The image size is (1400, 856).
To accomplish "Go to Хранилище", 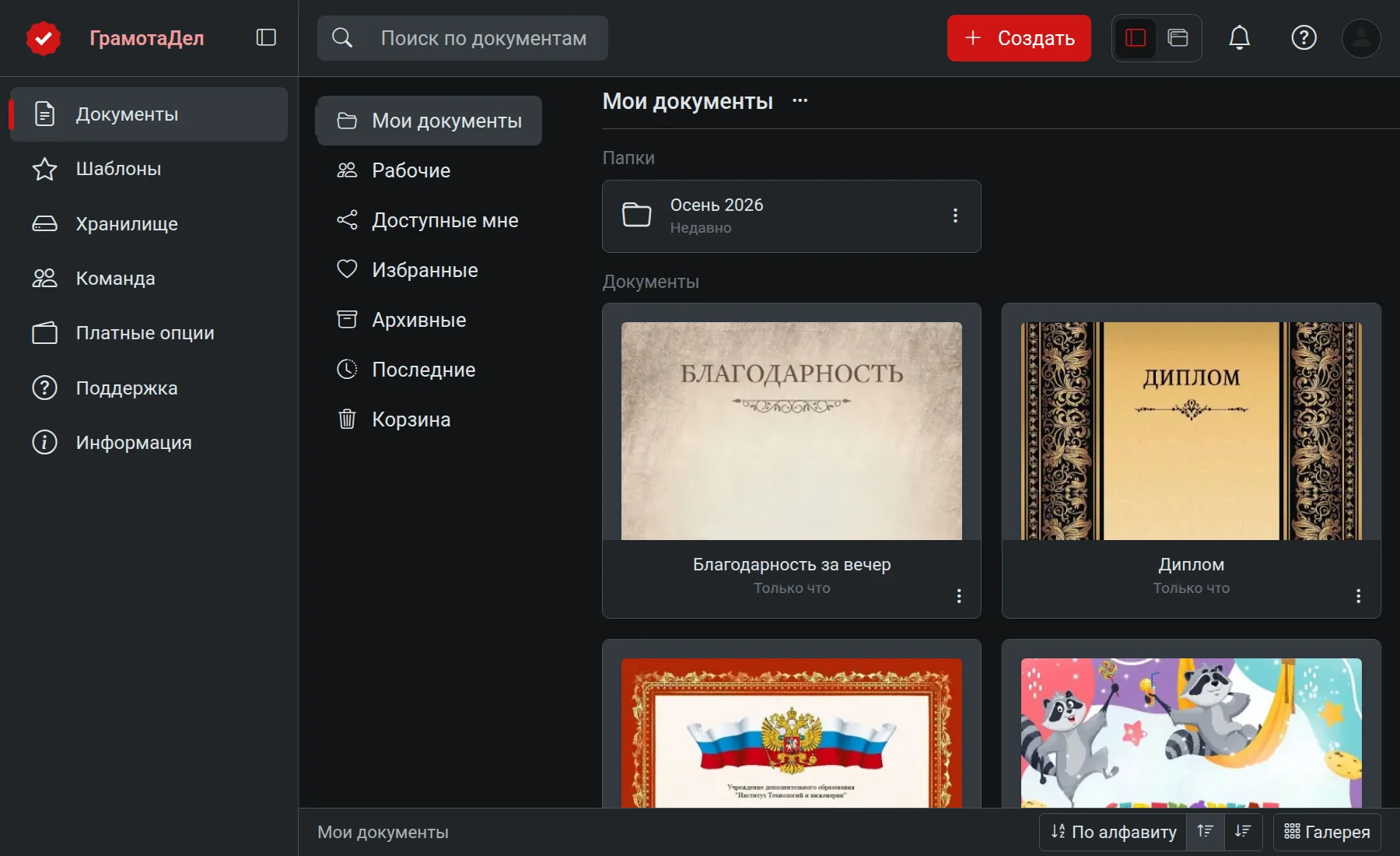I will pos(149,224).
